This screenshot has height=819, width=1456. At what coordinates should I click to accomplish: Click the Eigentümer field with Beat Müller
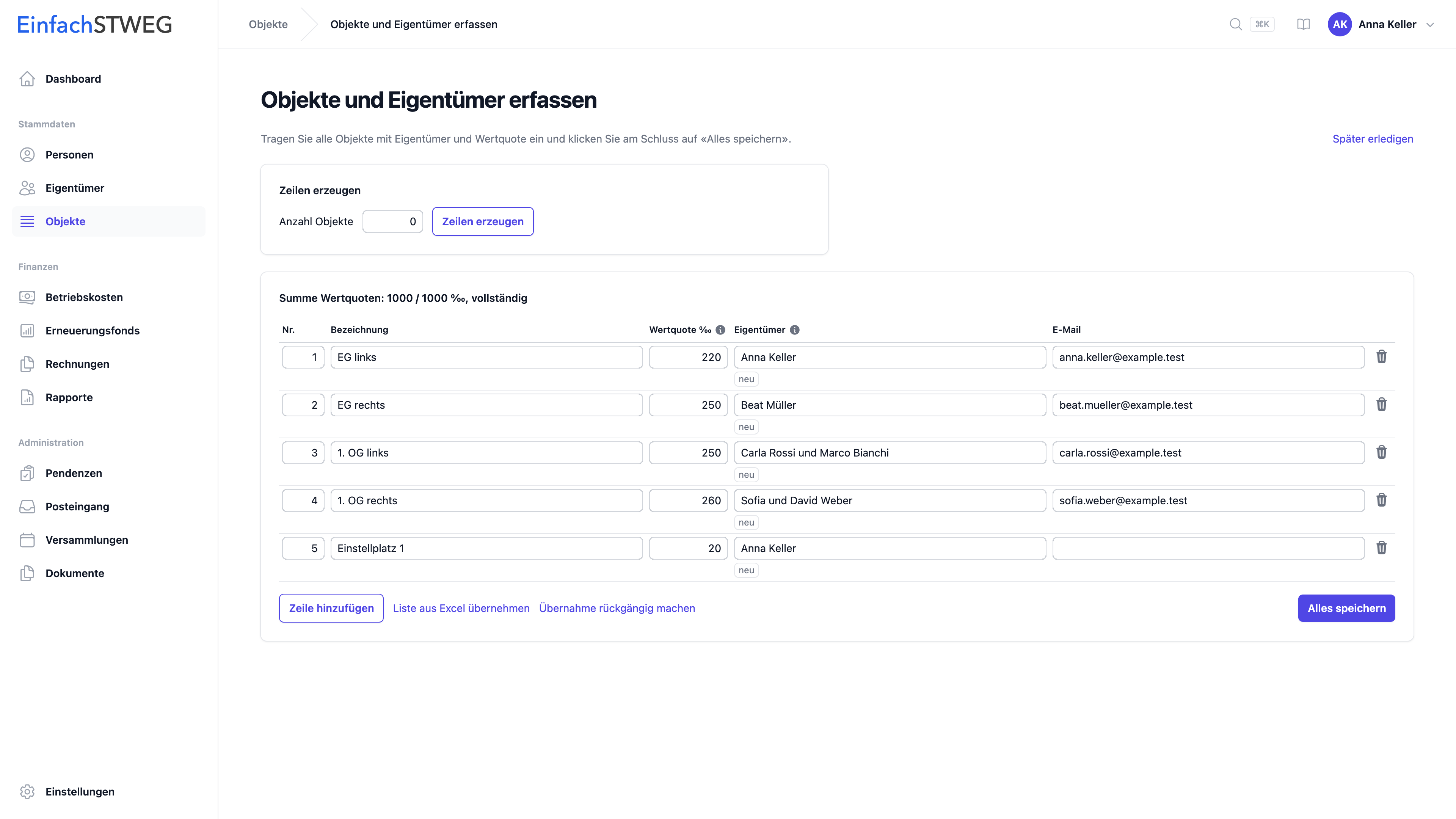point(890,405)
